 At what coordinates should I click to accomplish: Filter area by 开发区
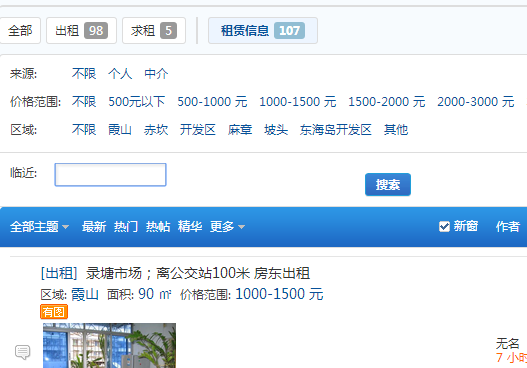pos(198,130)
